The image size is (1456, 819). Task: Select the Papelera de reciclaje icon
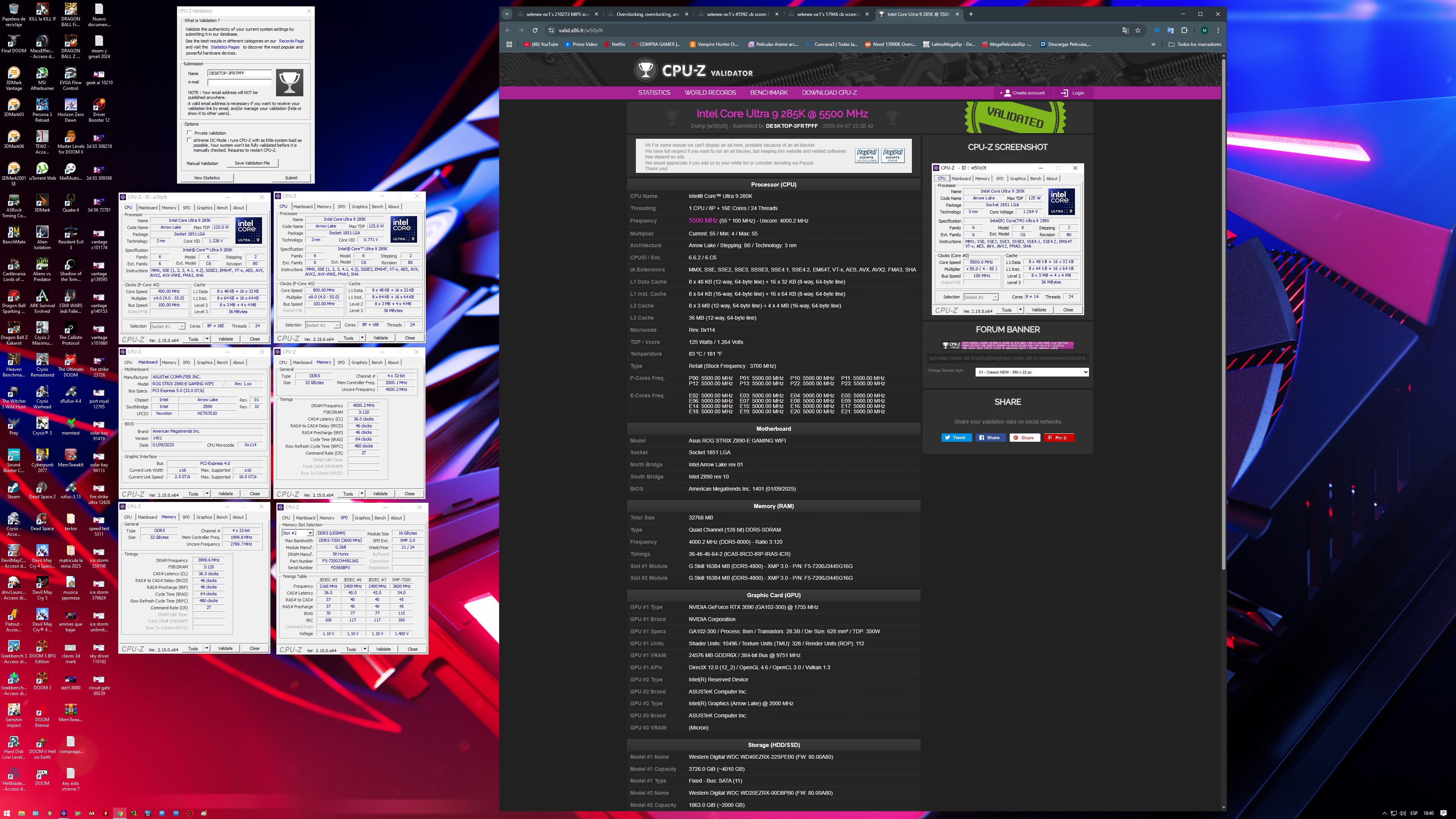coord(14,14)
